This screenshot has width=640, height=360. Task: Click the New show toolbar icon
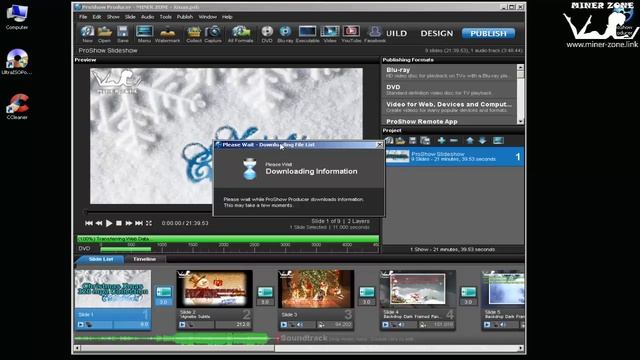point(87,33)
